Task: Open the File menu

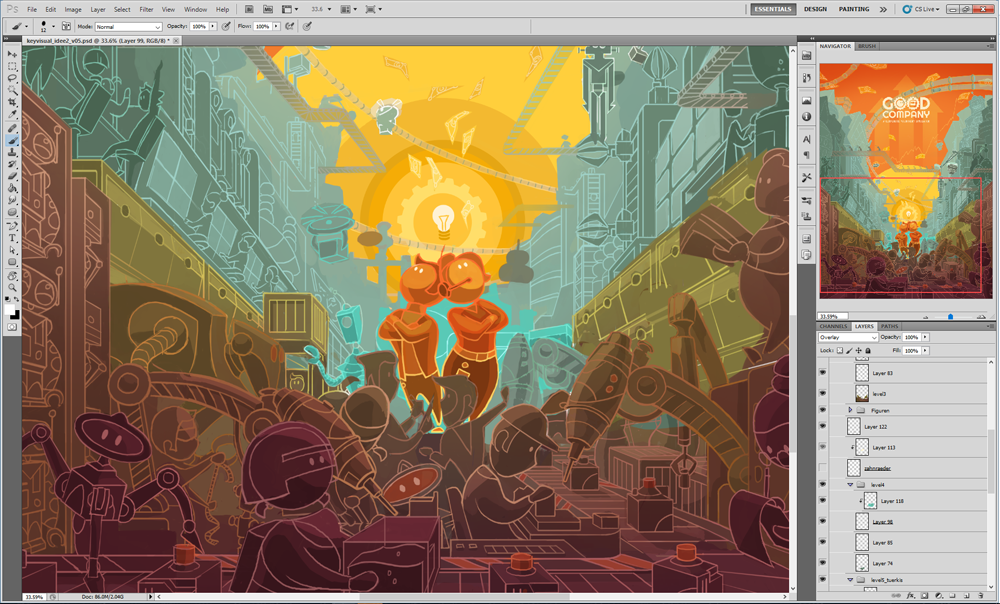Action: point(32,10)
